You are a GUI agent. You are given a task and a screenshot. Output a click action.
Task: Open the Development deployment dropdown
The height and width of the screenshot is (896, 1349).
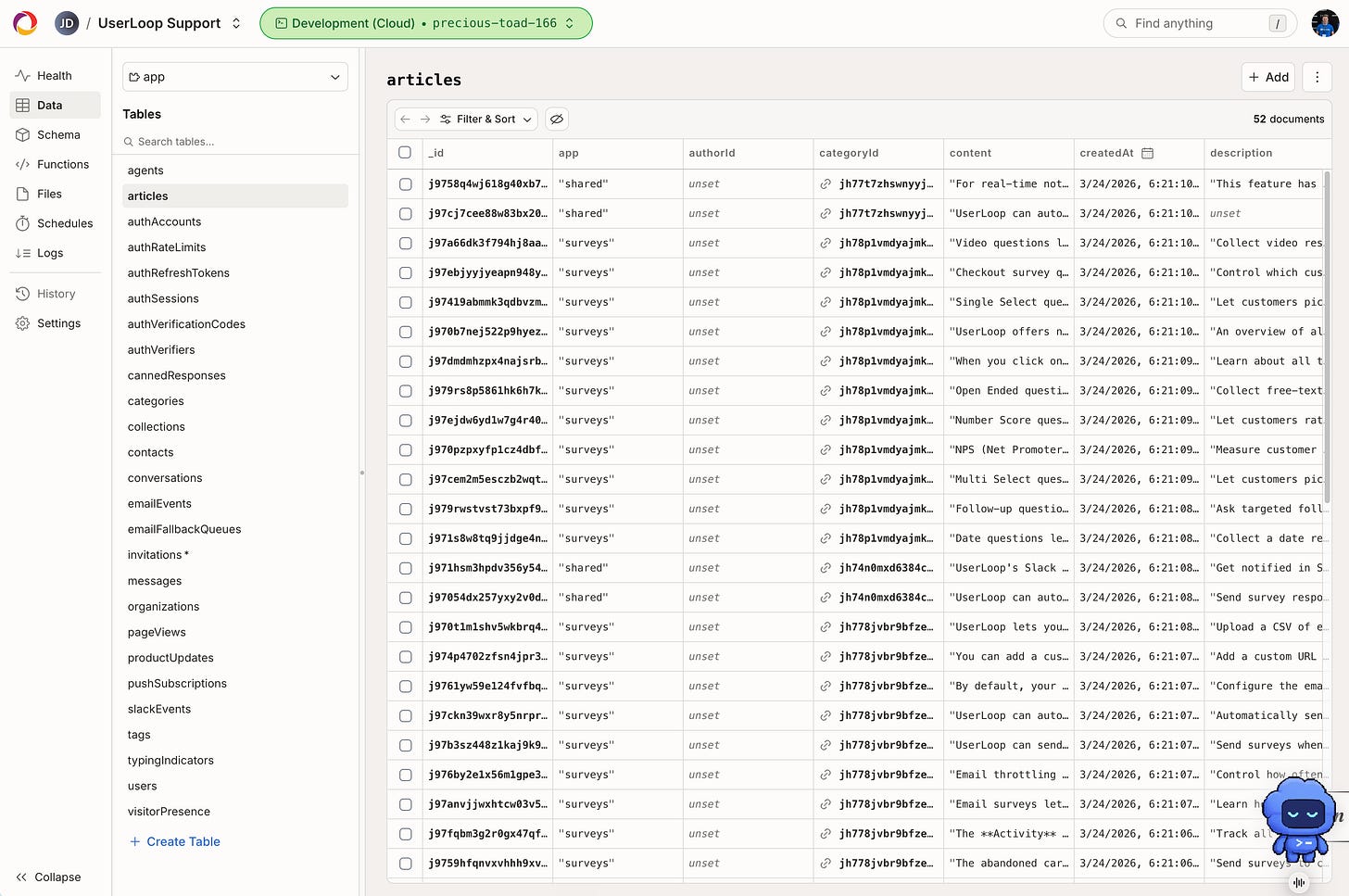(x=425, y=23)
